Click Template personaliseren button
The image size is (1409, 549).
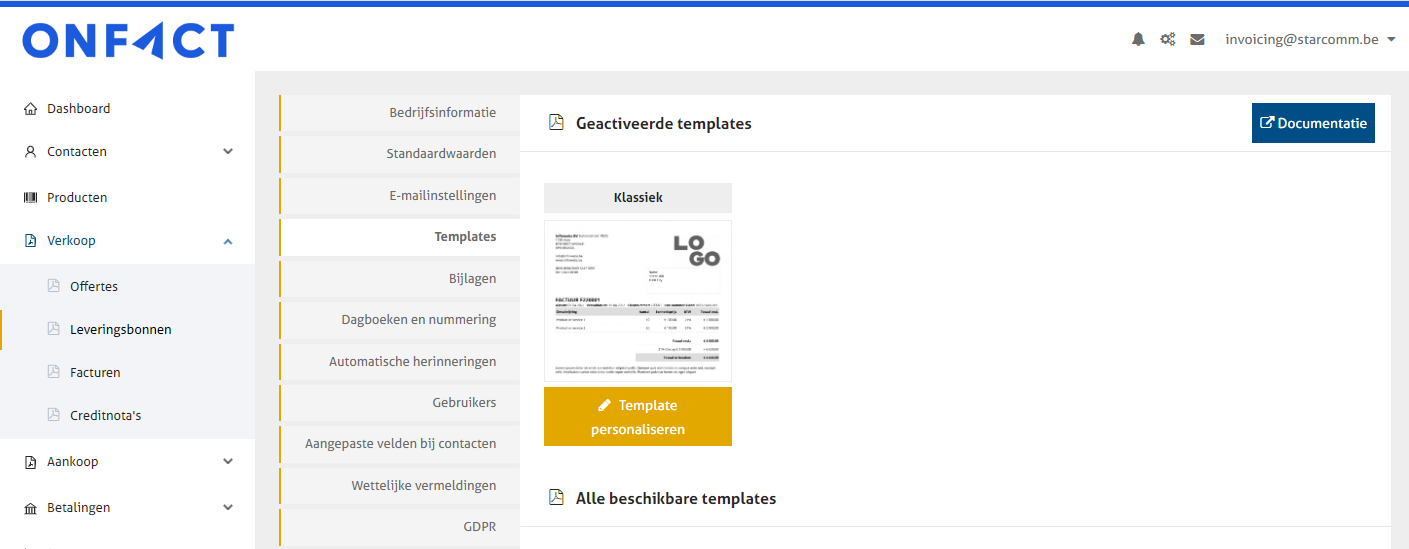click(637, 417)
